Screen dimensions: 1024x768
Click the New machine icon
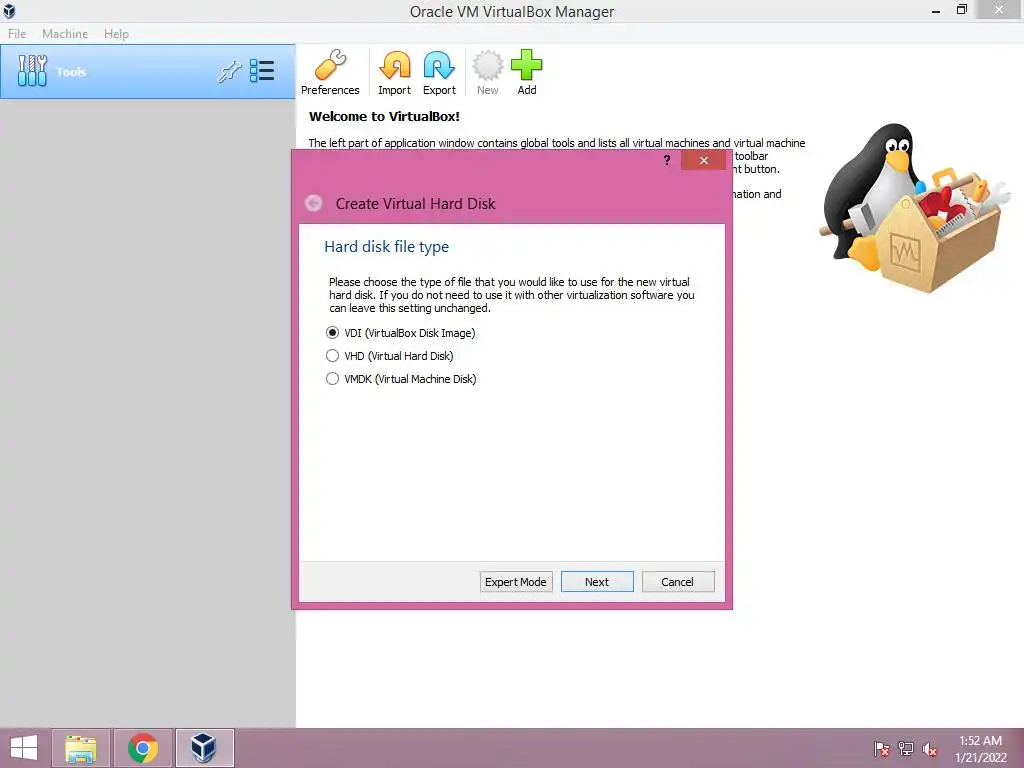click(x=488, y=72)
